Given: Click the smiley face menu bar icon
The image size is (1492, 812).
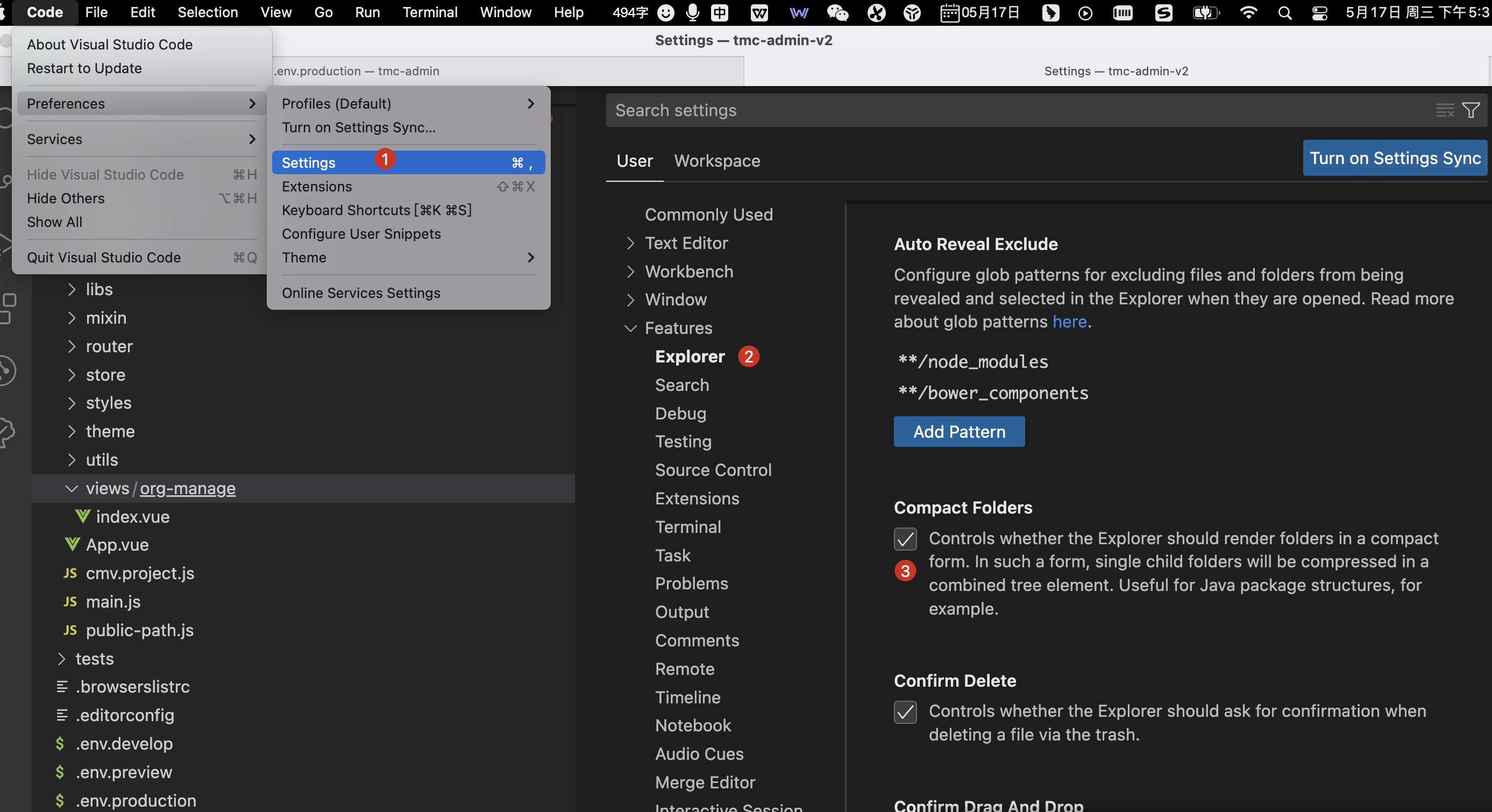Looking at the screenshot, I should tap(665, 12).
